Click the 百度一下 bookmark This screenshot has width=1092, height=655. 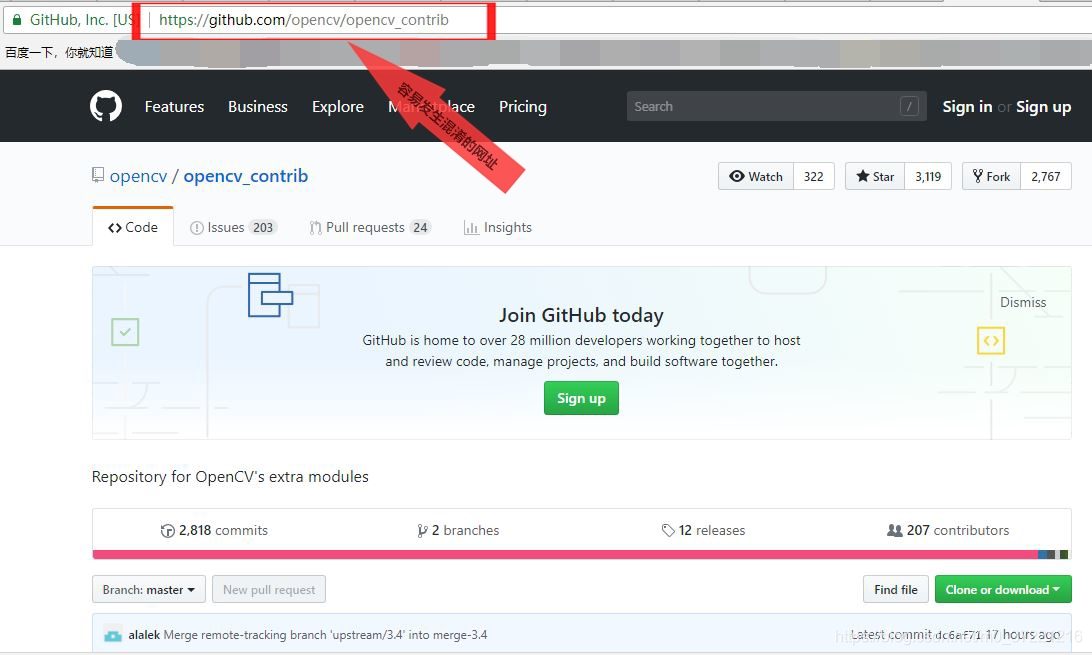59,52
